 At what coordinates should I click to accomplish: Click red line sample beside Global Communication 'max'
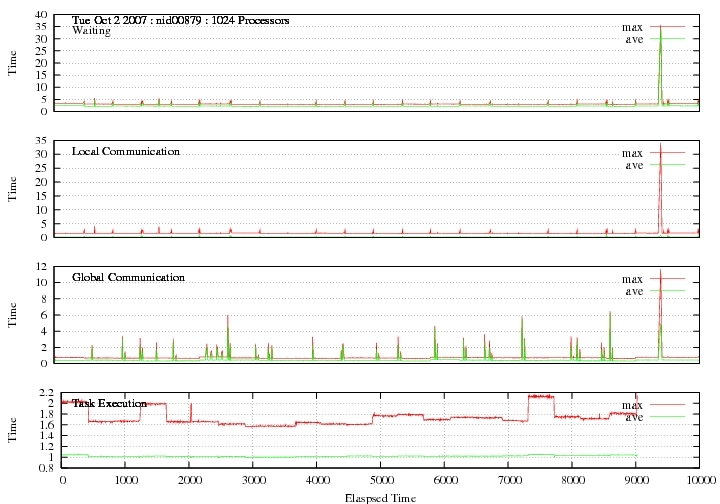pos(667,279)
